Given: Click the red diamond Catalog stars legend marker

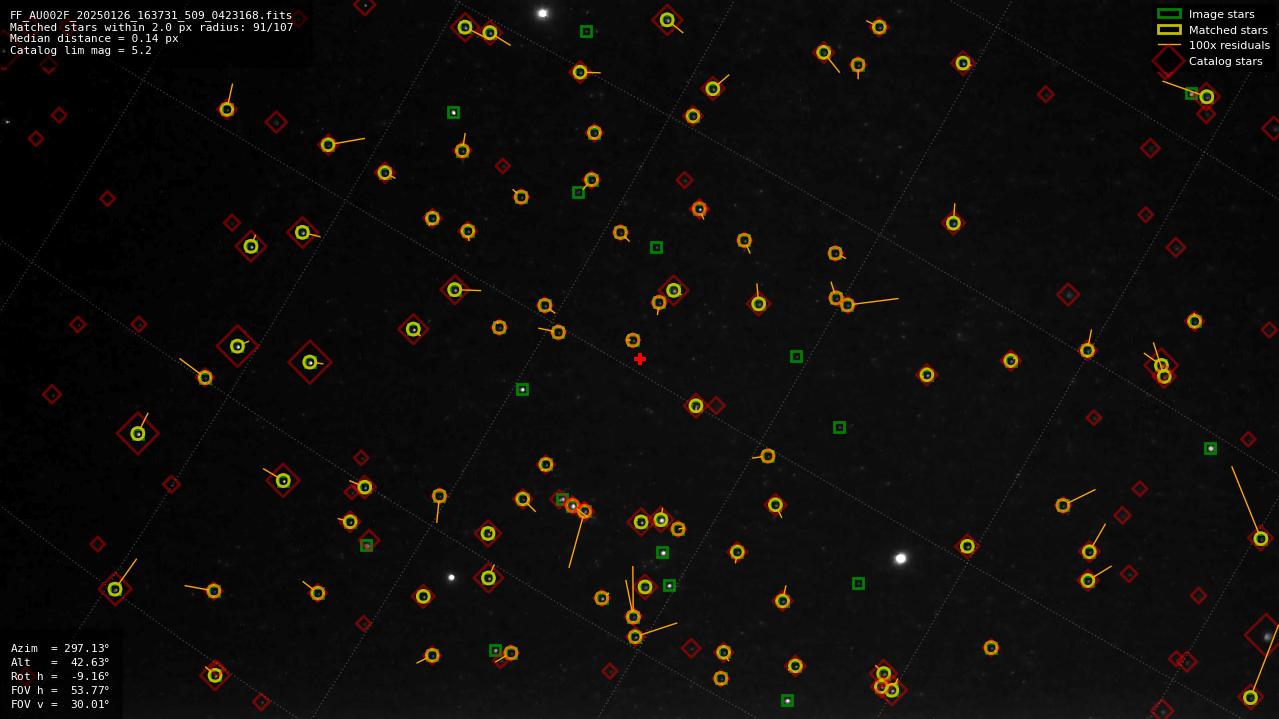Looking at the screenshot, I should click(x=1168, y=61).
